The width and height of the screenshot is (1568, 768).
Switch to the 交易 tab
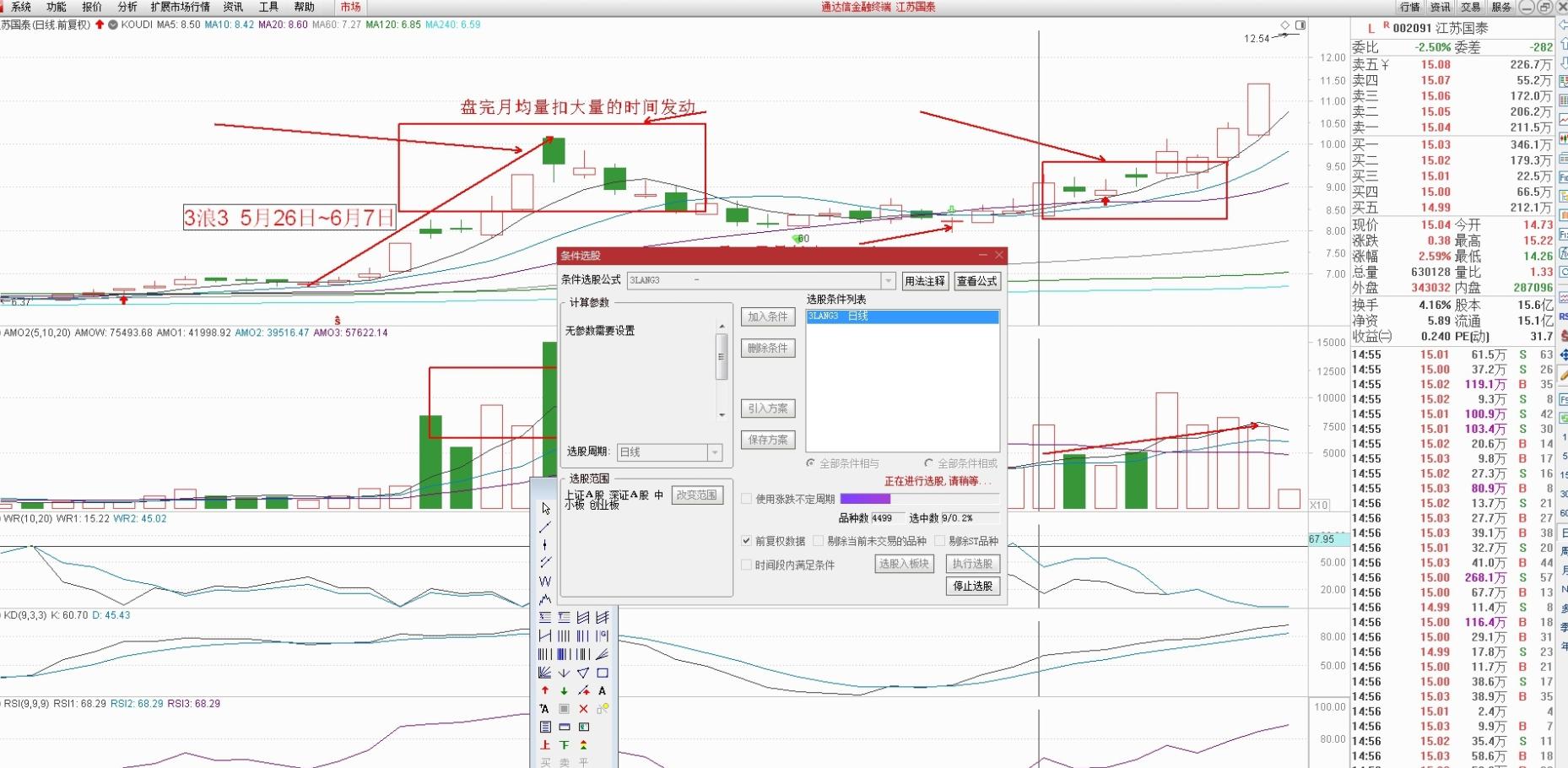click(x=1471, y=7)
